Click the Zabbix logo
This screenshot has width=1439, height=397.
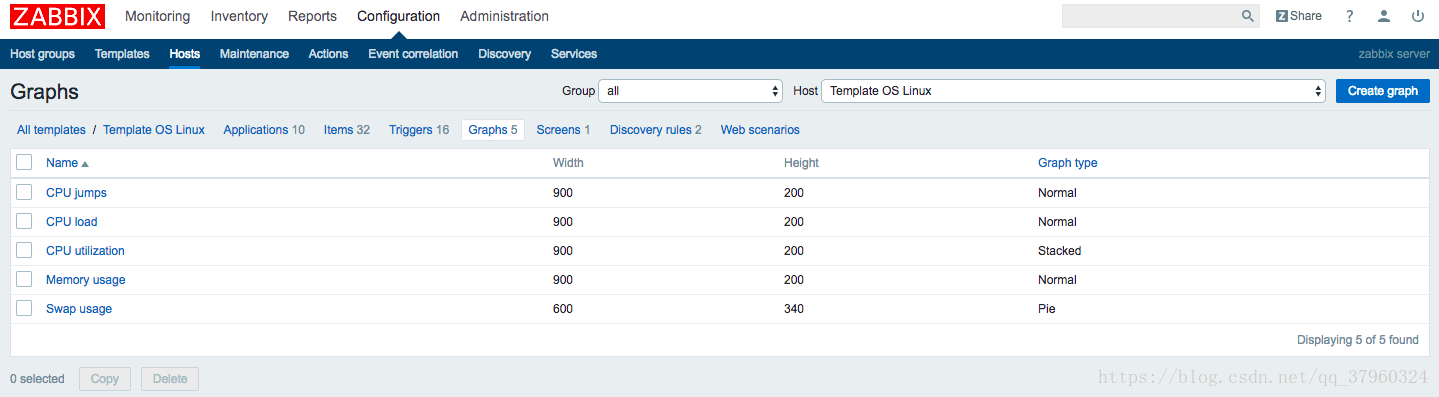tap(57, 16)
